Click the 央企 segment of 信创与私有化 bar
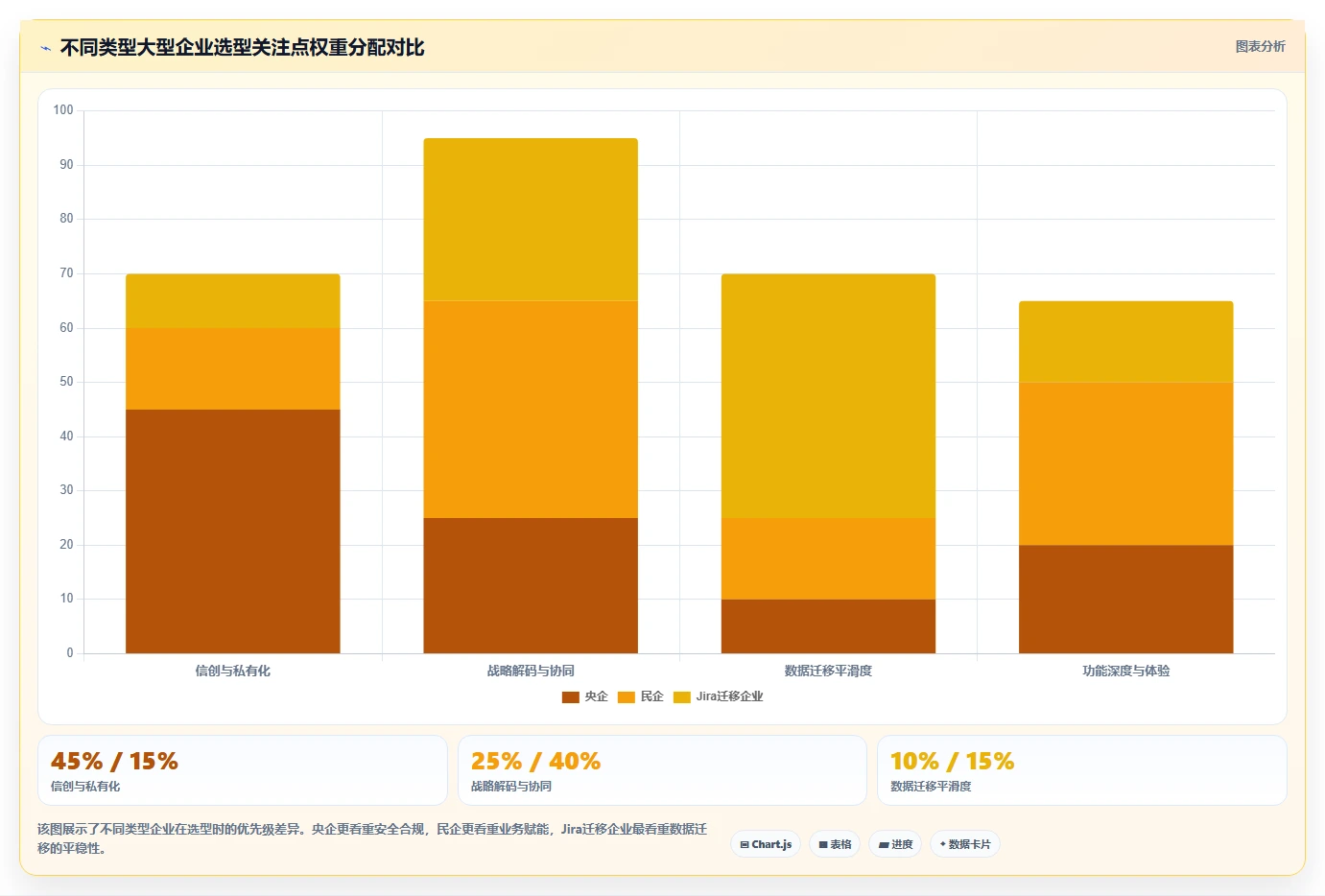1325x896 pixels. pos(233,531)
